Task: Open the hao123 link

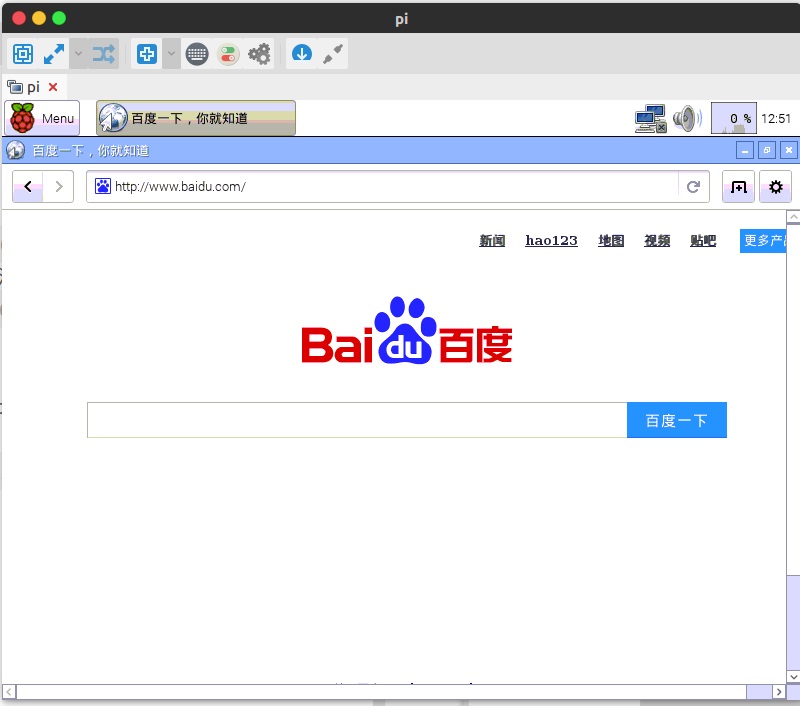Action: click(552, 241)
